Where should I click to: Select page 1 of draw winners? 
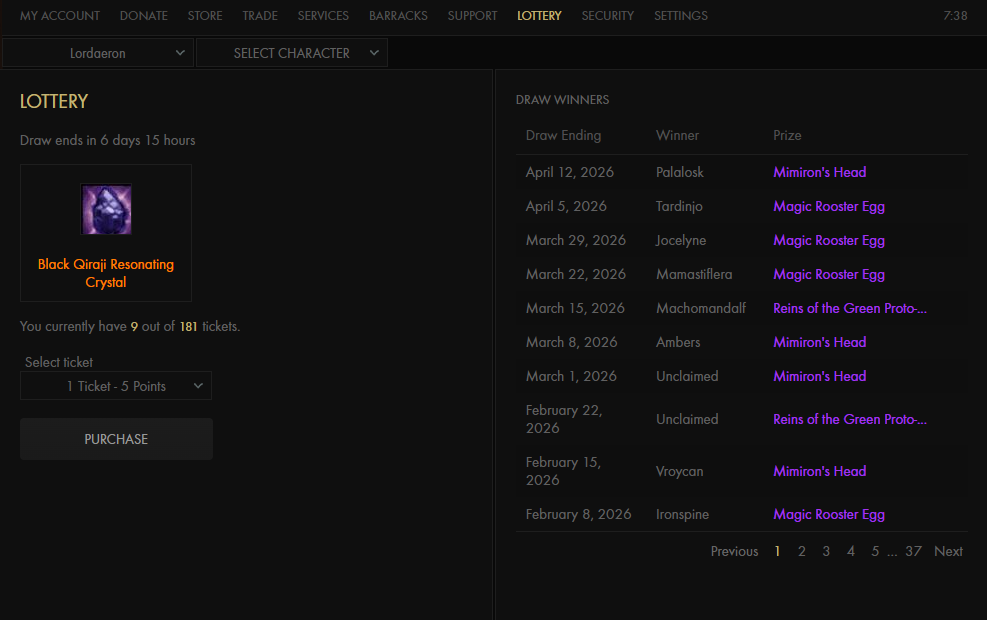[777, 551]
